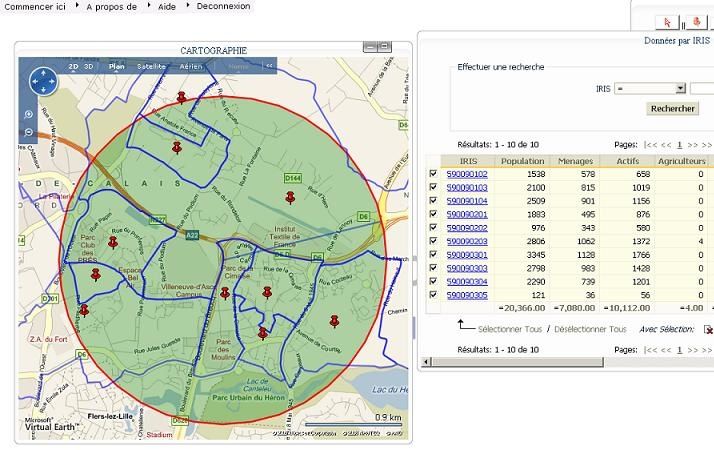Select the Plan map style

tap(117, 66)
